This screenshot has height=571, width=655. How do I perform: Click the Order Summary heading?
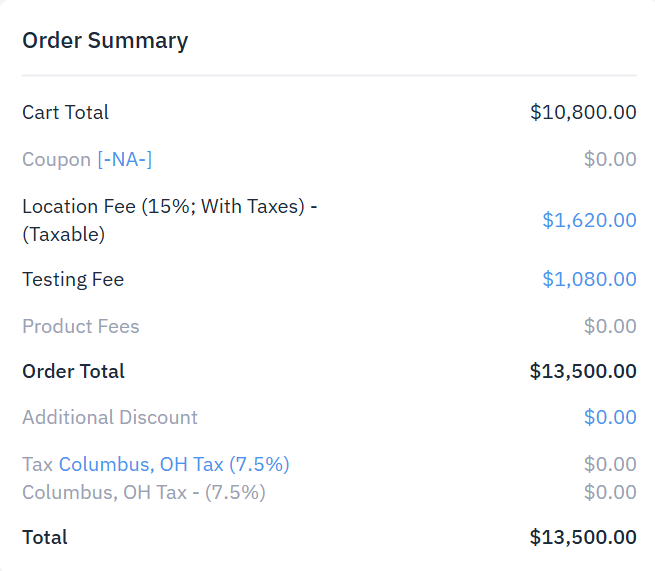tap(105, 41)
